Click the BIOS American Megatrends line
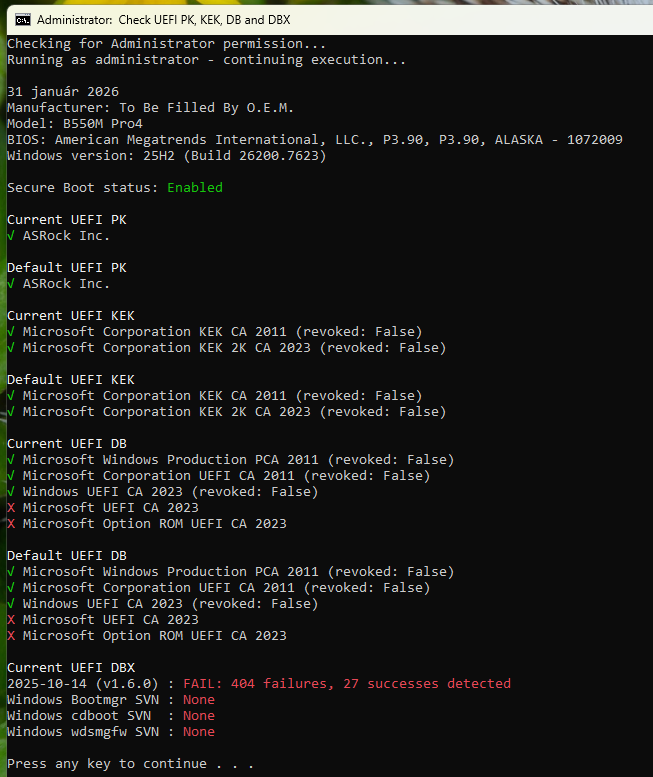The image size is (653, 777). 314,140
